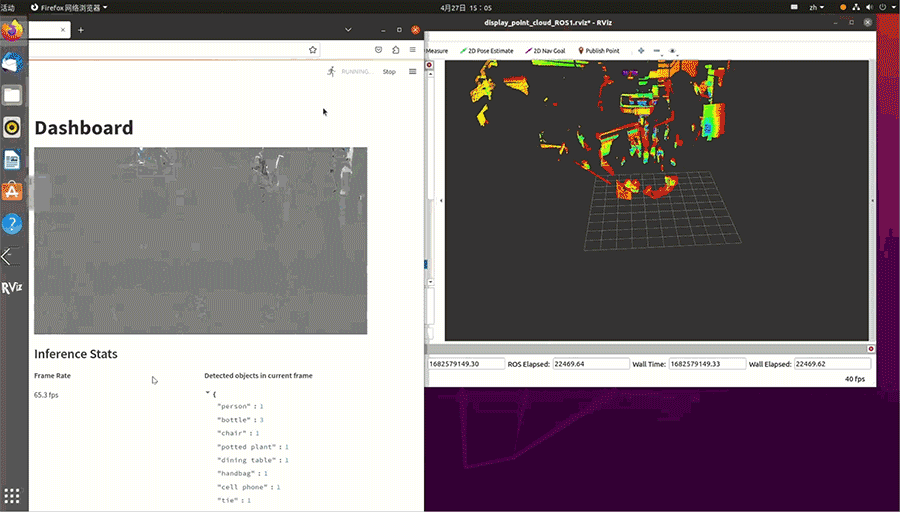Open the Streamlit hamburger menu

click(x=413, y=71)
